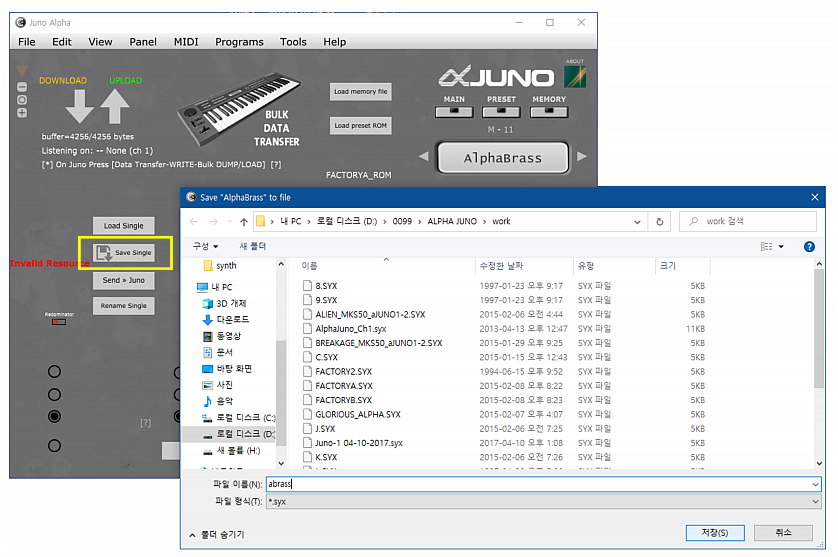Viewport: 838px width, 557px height.
Task: Click the file list vertical scrollbar
Action: (819, 328)
